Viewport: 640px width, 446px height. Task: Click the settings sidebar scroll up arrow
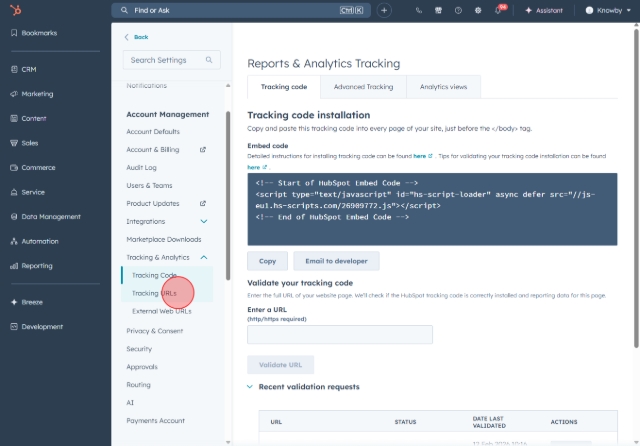228,85
